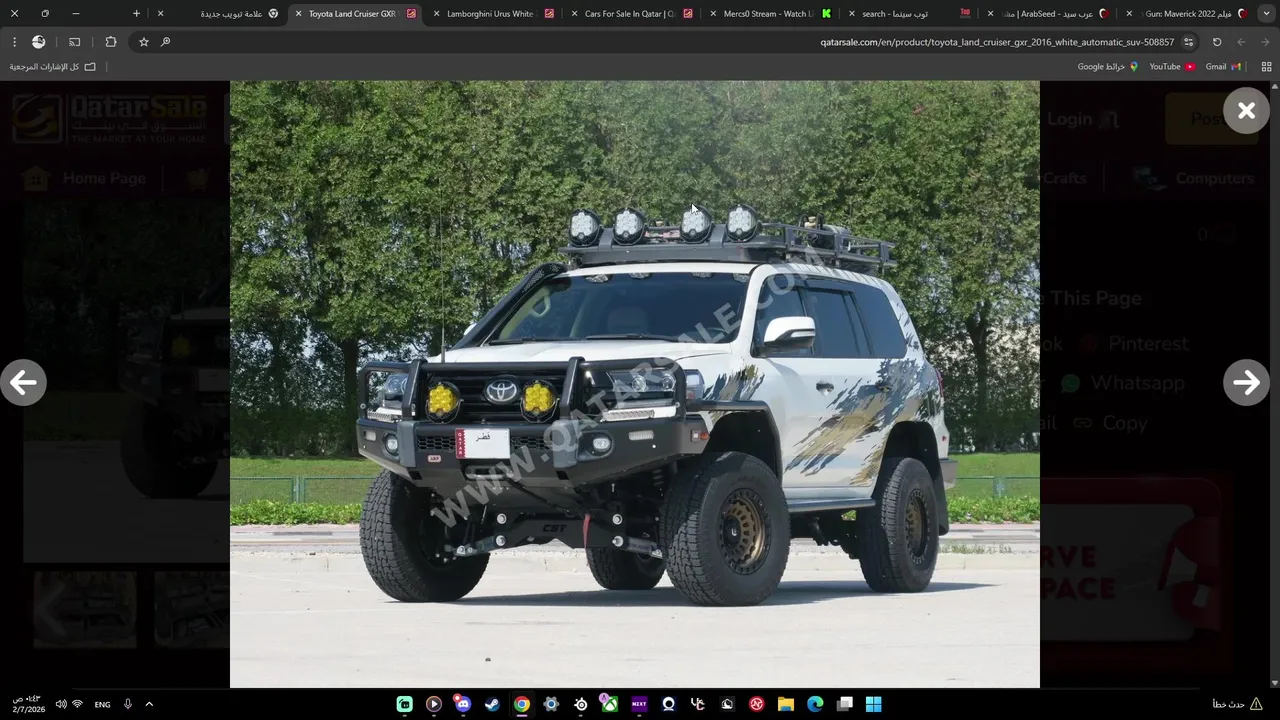
Task: Open the Chrome profile avatar
Action: (38, 42)
